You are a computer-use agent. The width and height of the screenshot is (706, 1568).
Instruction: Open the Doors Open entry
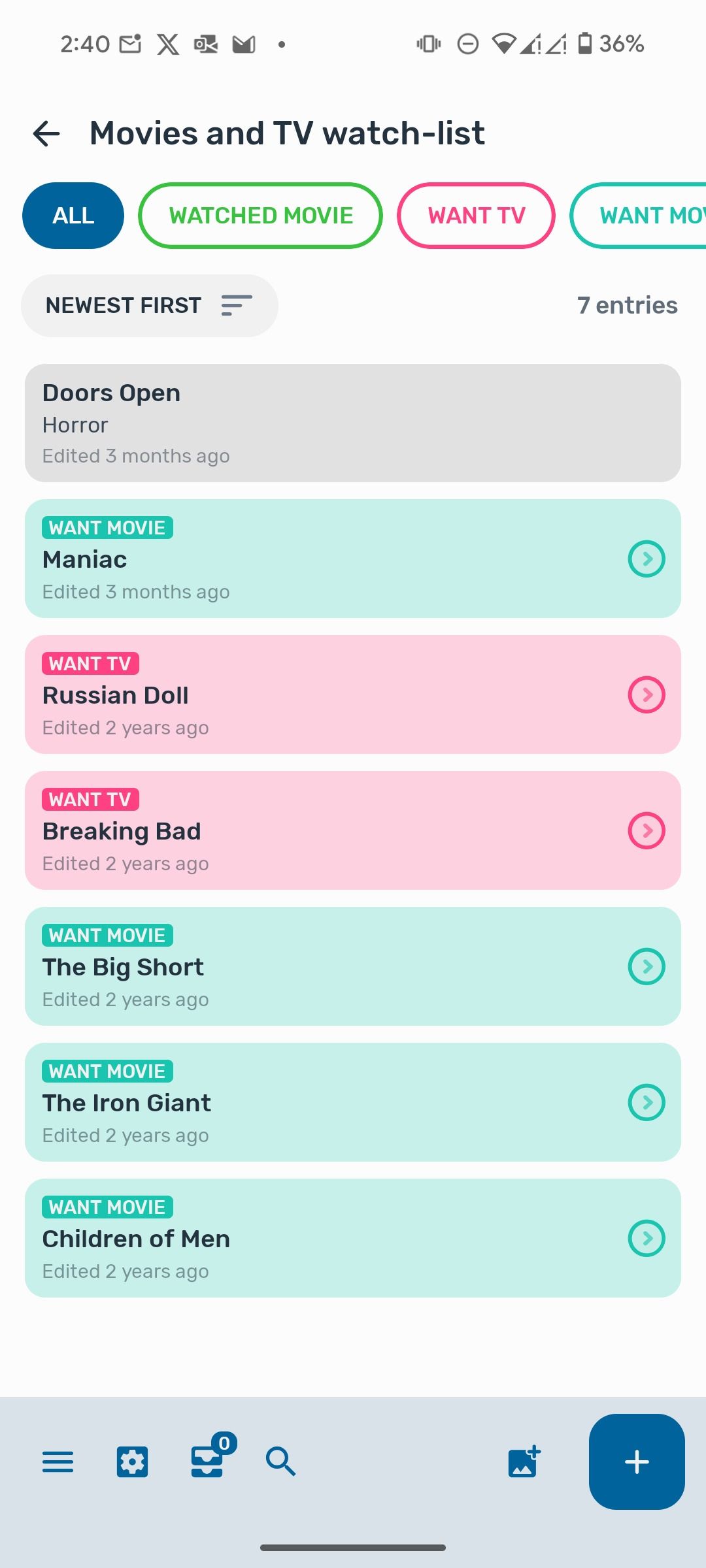tap(353, 423)
